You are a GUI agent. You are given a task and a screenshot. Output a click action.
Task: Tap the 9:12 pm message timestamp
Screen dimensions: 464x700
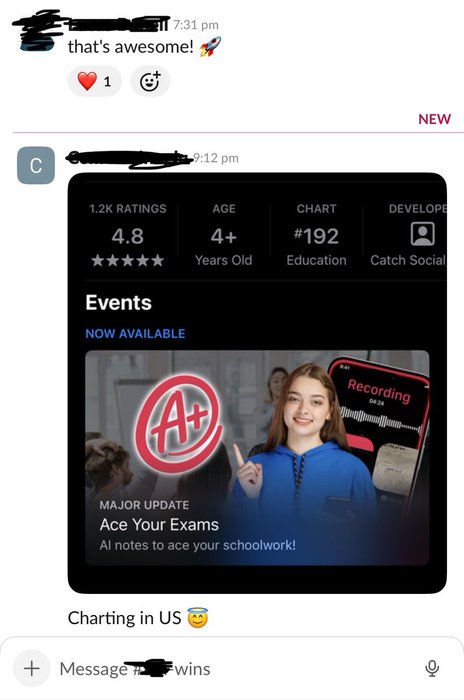216,158
